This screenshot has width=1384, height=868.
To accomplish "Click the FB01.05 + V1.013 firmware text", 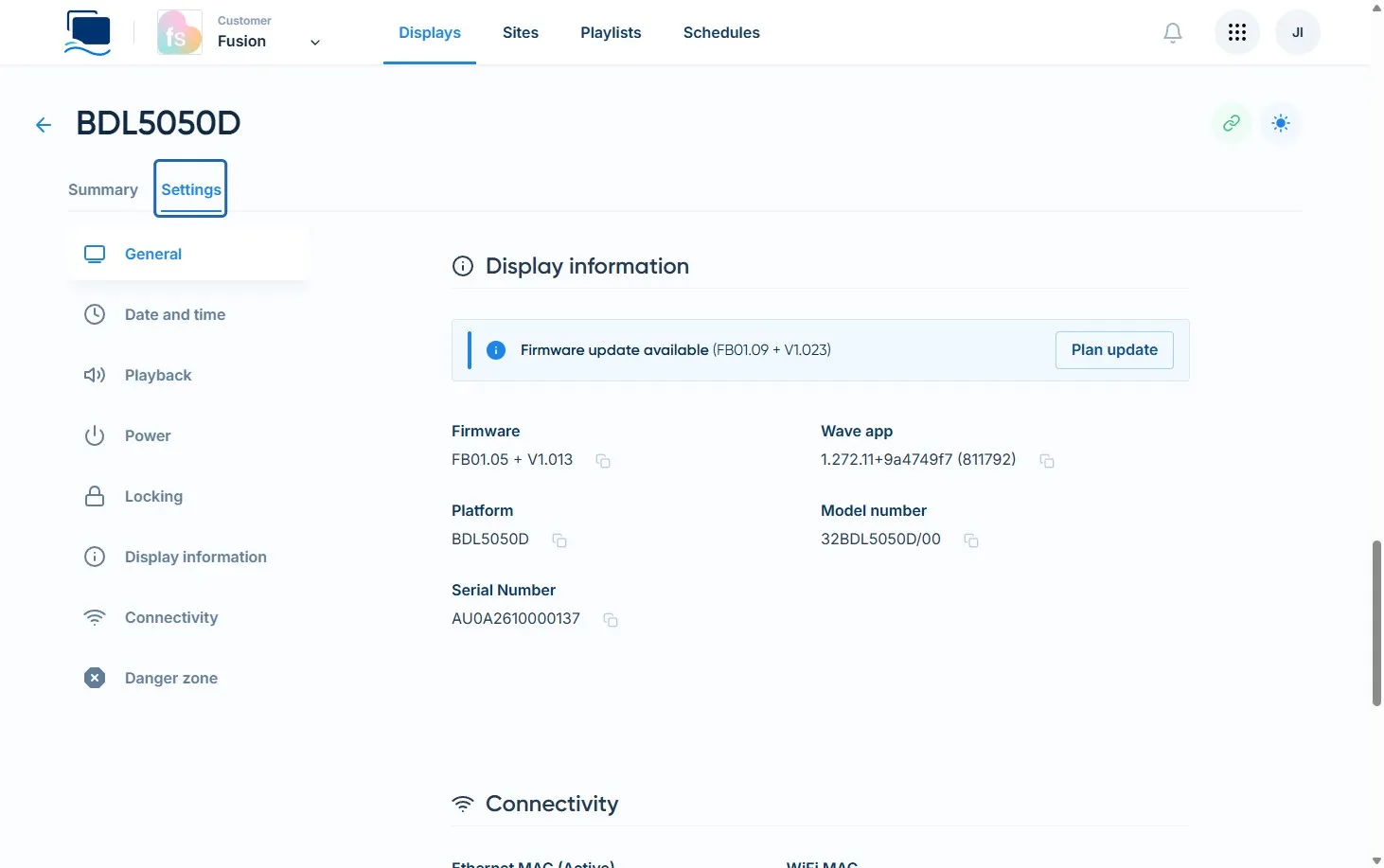I will (512, 459).
